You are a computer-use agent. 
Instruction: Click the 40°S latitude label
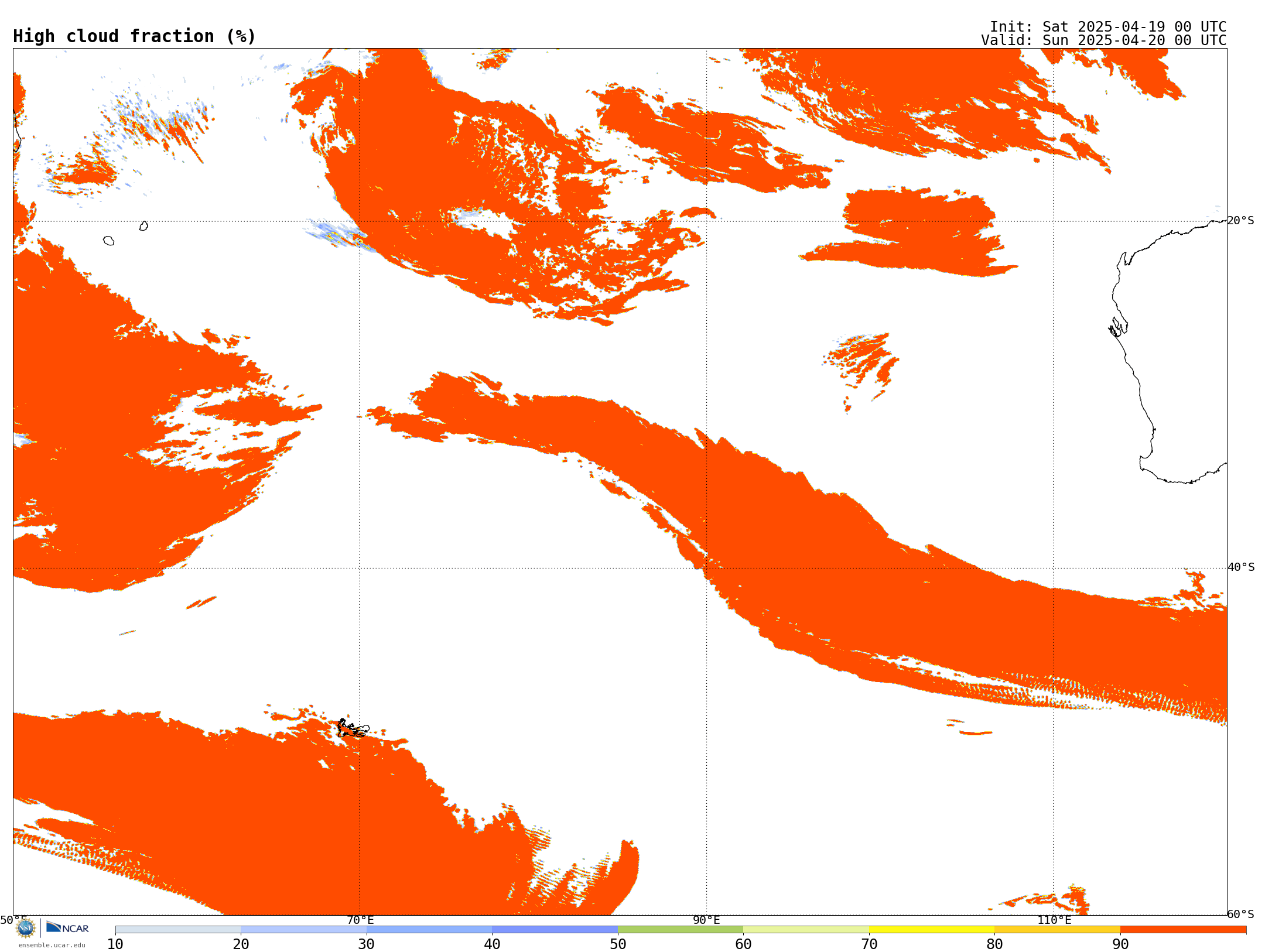[x=1241, y=567]
